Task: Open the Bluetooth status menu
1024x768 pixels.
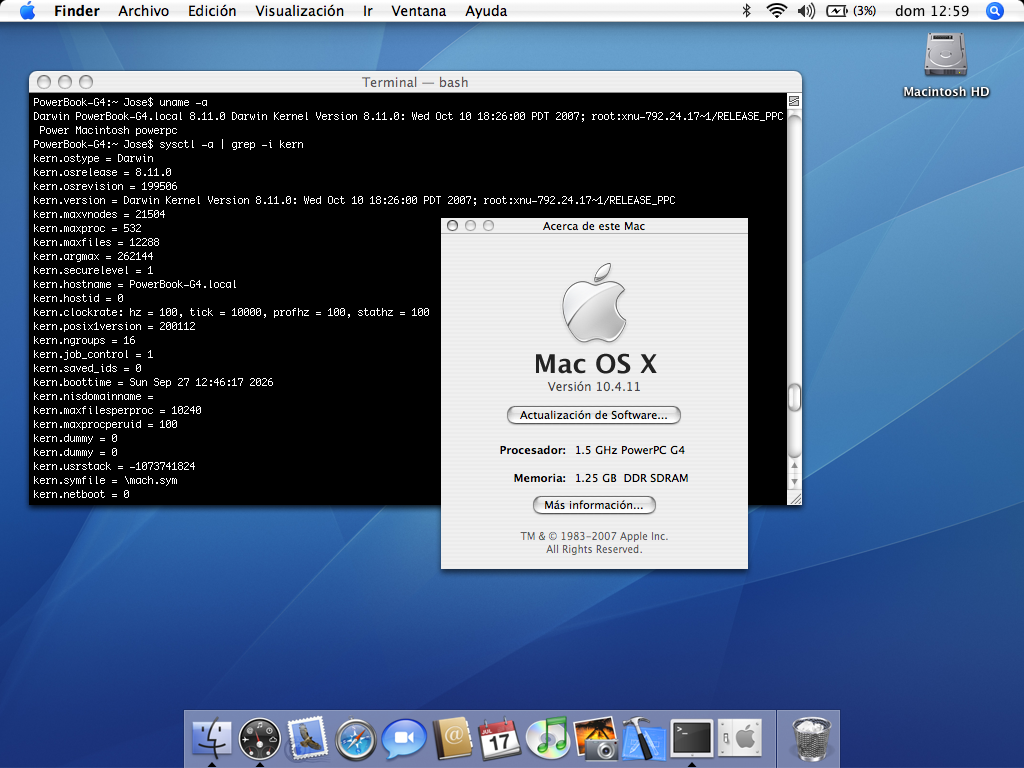Action: (746, 10)
